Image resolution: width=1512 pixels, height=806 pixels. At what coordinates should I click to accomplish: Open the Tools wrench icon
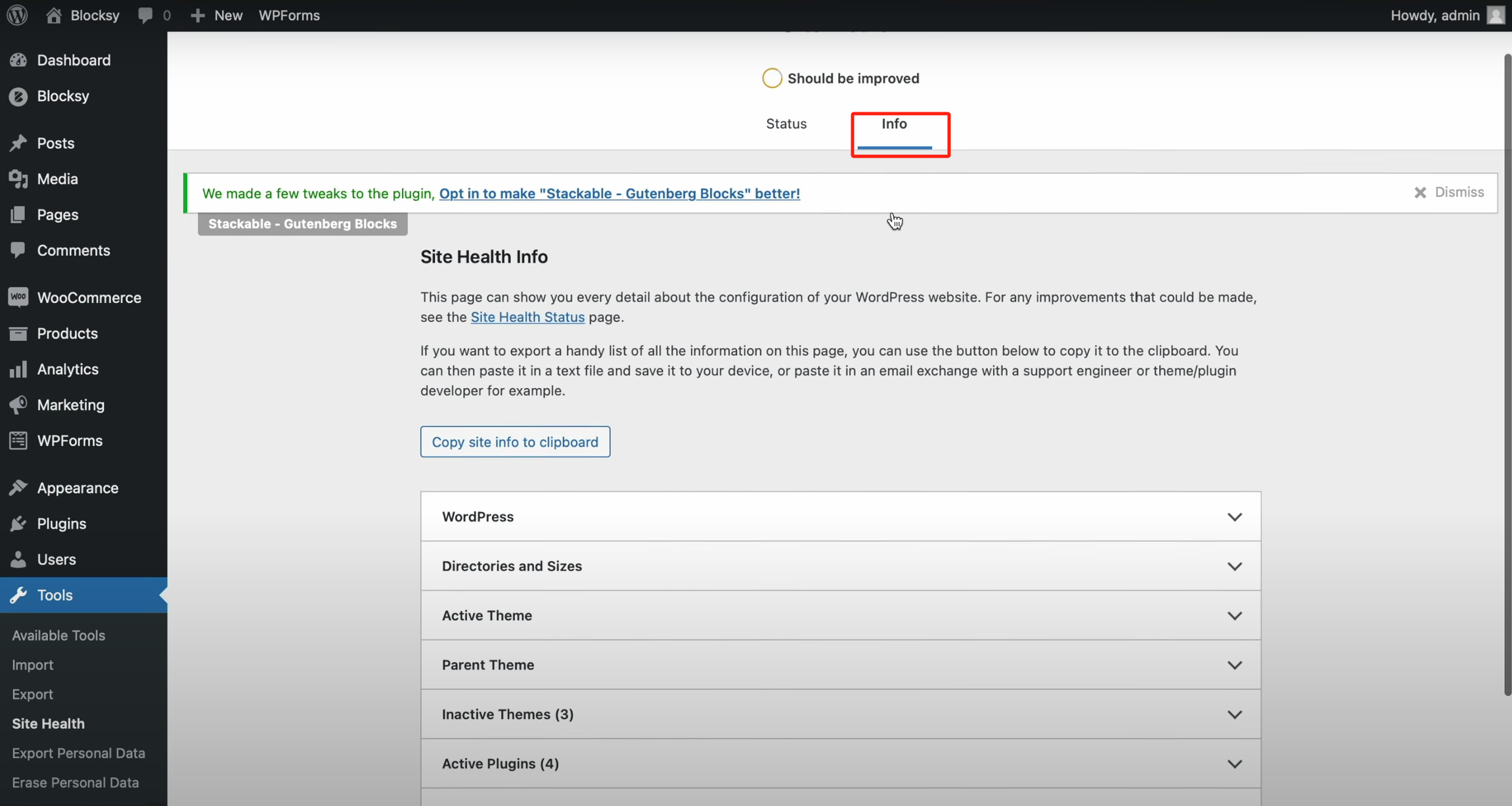click(19, 594)
